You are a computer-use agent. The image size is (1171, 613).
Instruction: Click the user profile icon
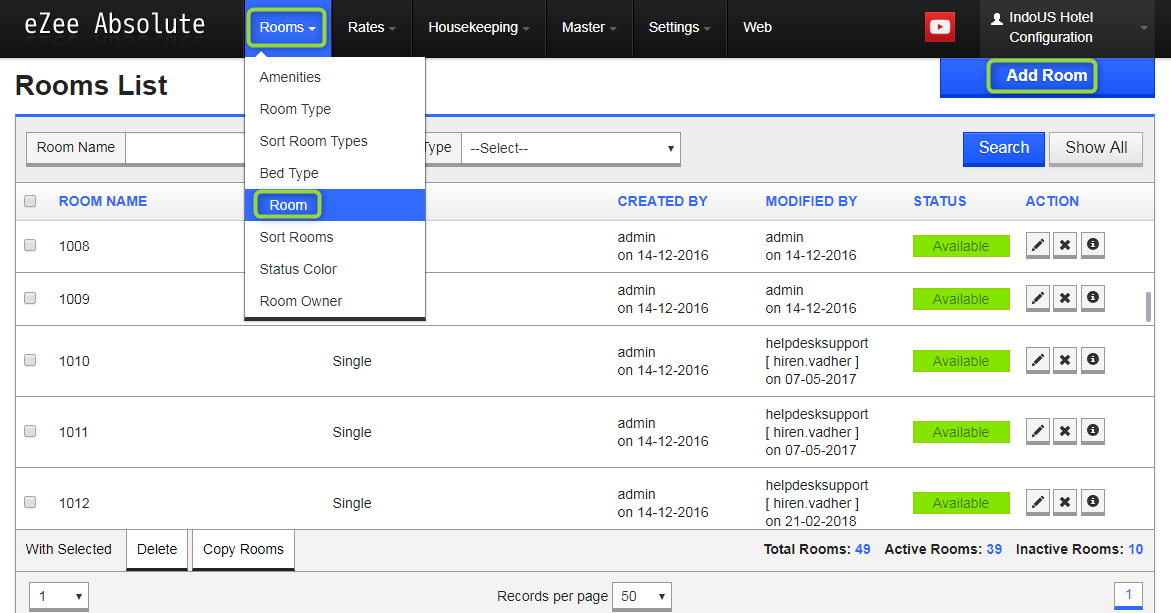pos(997,19)
